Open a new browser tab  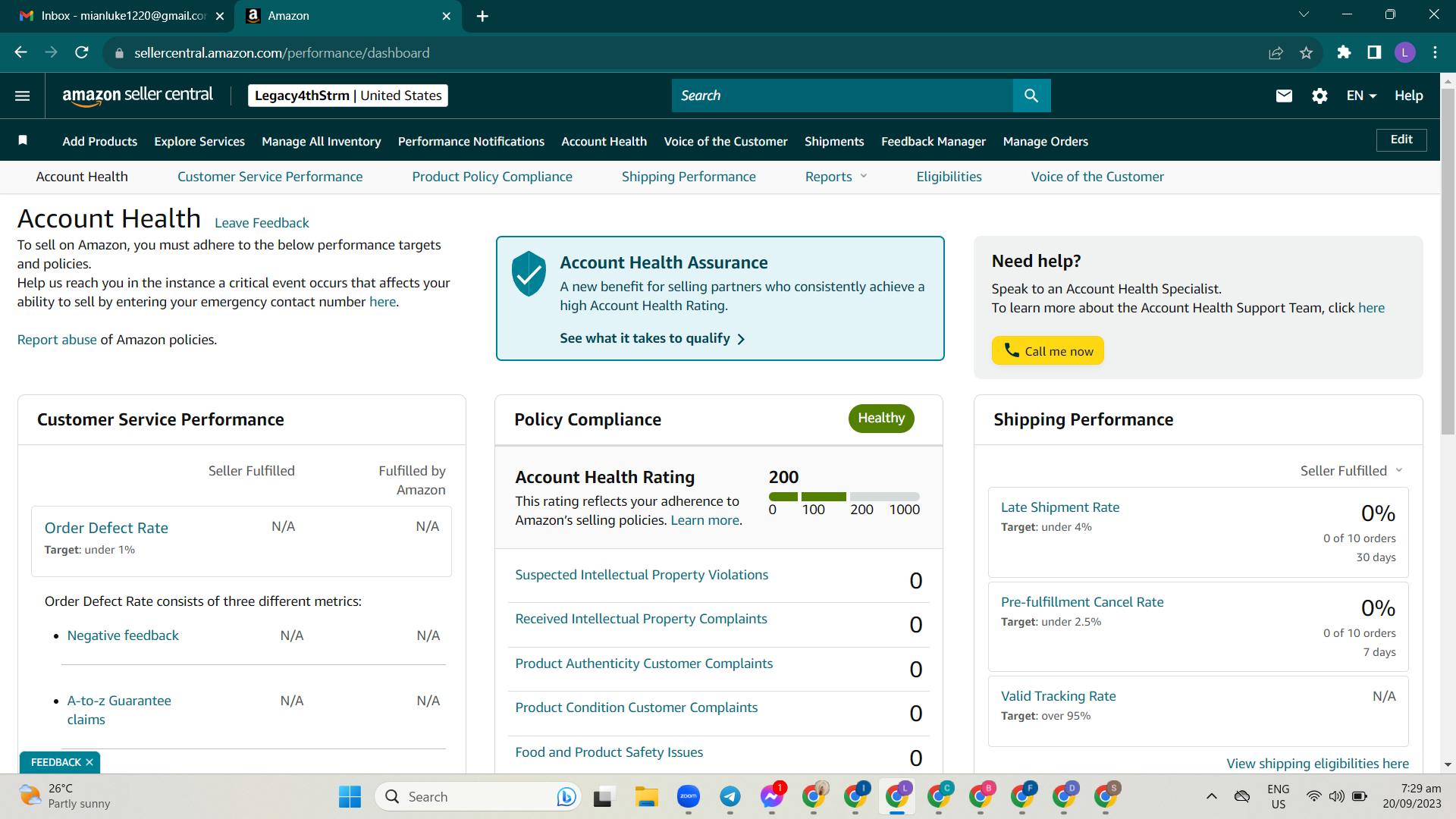pos(482,16)
